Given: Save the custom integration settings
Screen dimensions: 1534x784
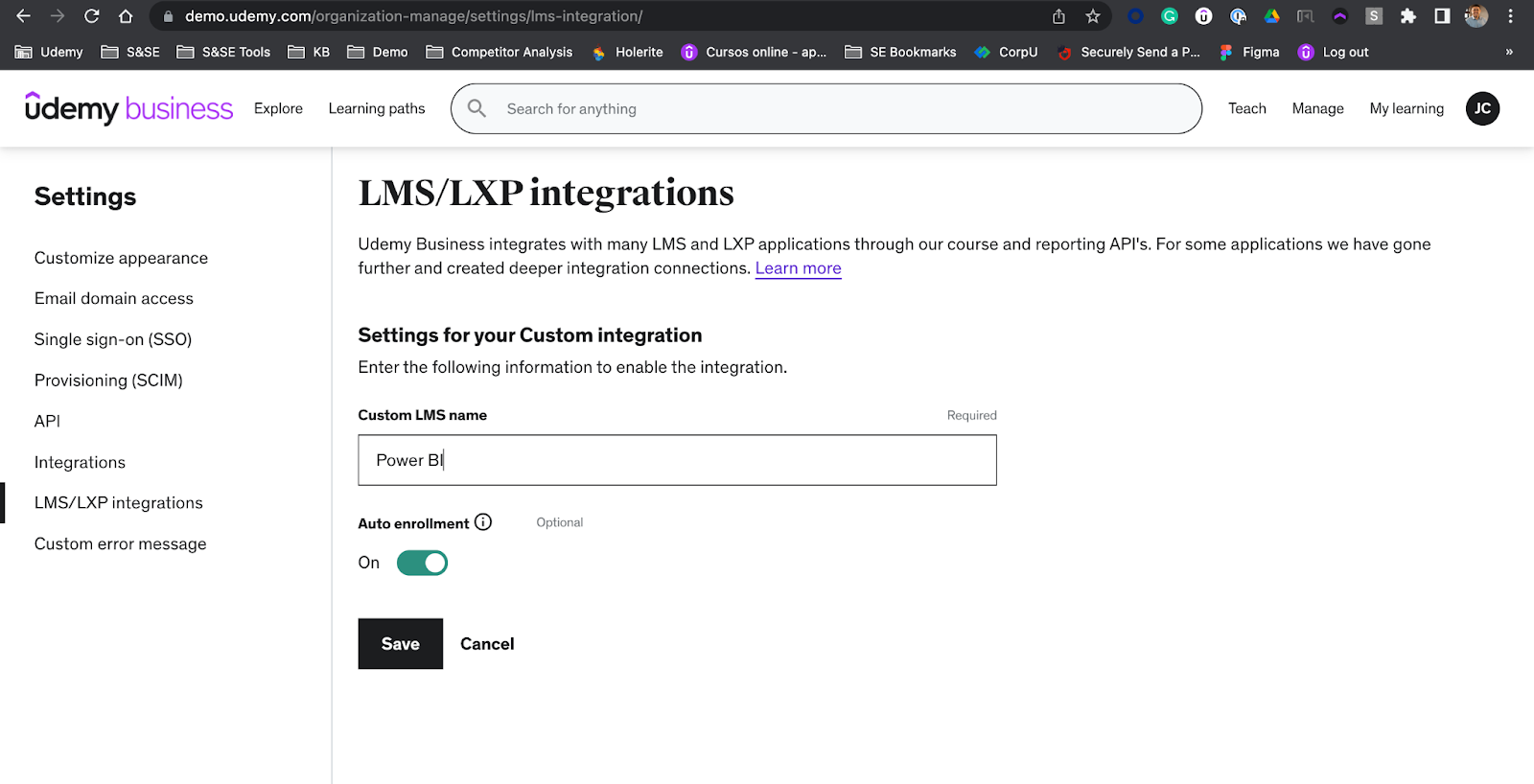Looking at the screenshot, I should 401,643.
